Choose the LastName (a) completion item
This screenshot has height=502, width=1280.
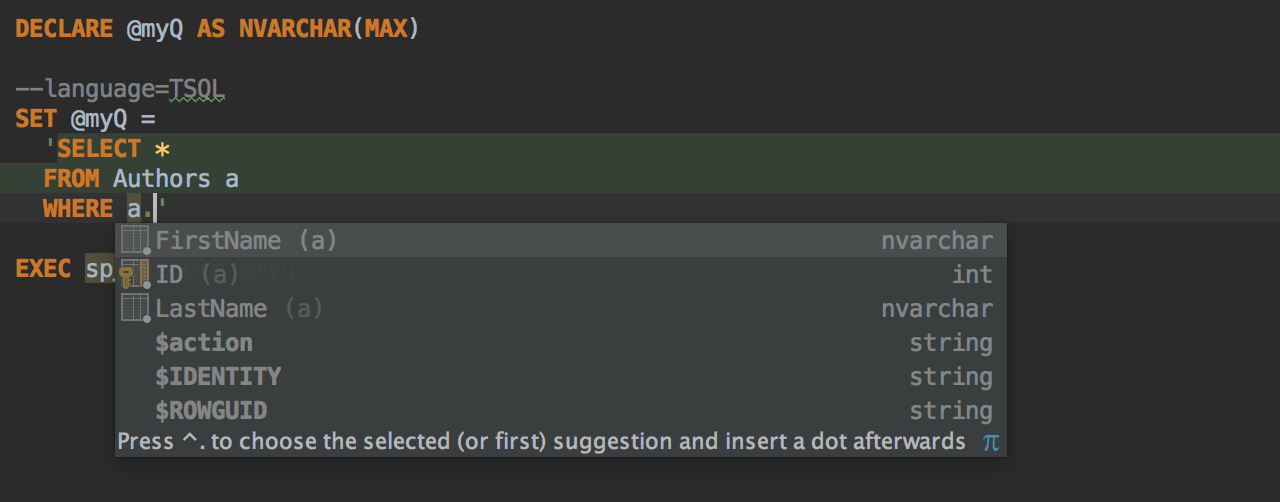tap(560, 309)
